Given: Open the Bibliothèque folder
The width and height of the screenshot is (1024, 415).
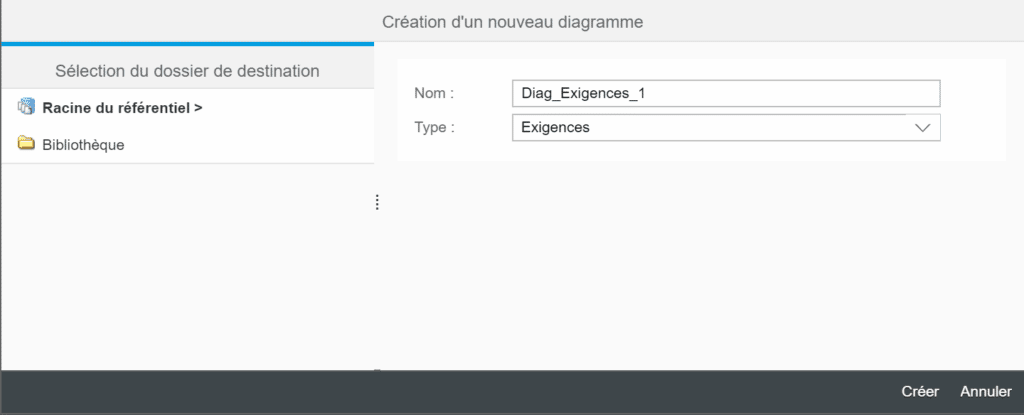Looking at the screenshot, I should (x=83, y=144).
